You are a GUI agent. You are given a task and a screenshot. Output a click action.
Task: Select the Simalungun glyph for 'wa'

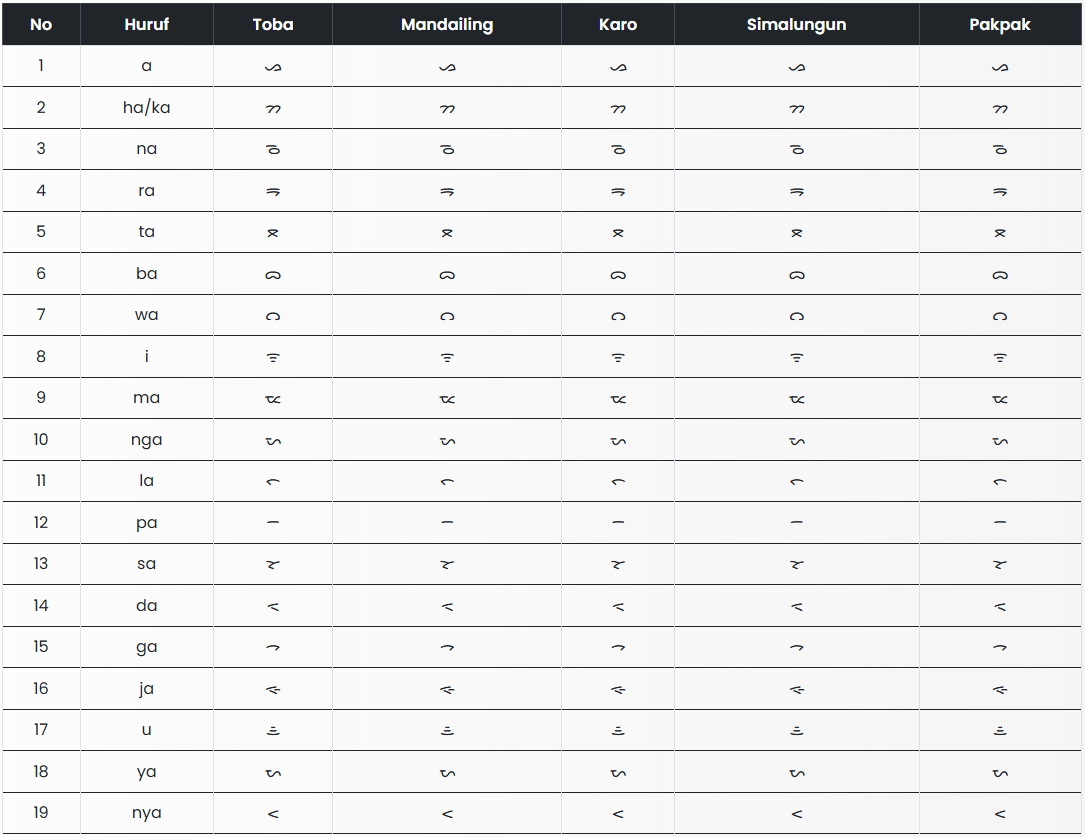pos(797,316)
